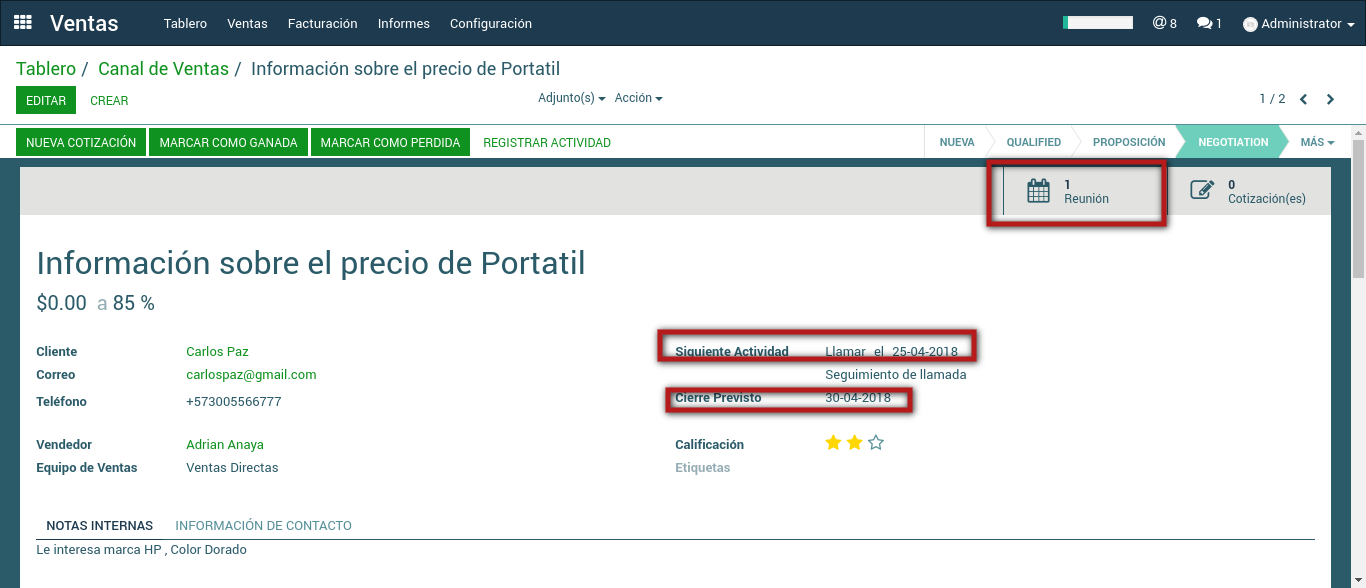Click the Cotización(es) edit icon
The image size is (1366, 588).
click(1202, 191)
